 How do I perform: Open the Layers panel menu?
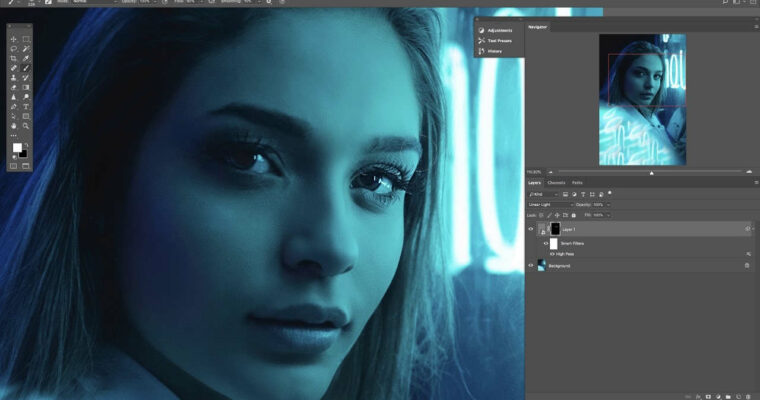[756, 183]
